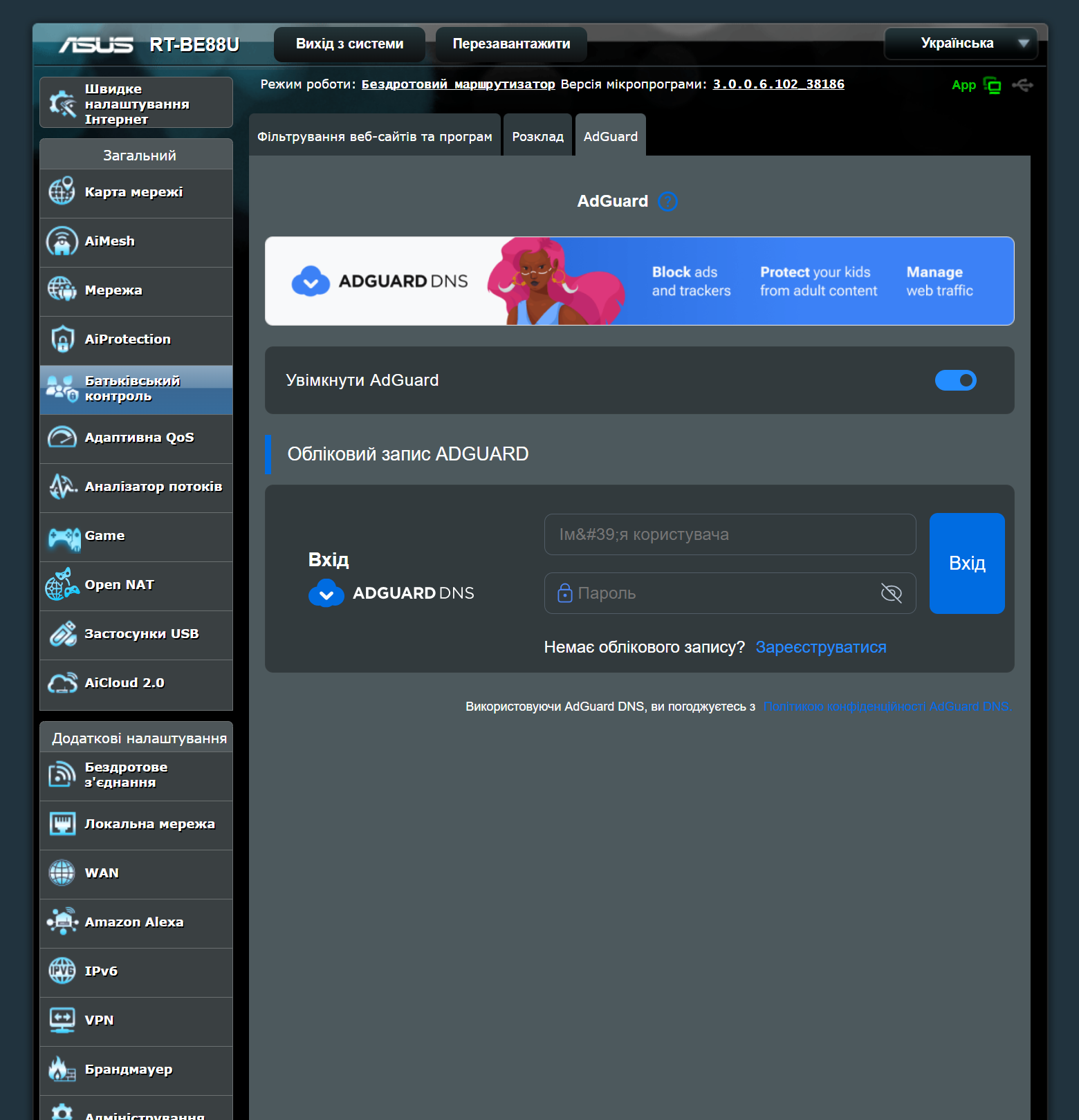This screenshot has width=1079, height=1120.
Task: Click the green App device icon
Action: [993, 86]
